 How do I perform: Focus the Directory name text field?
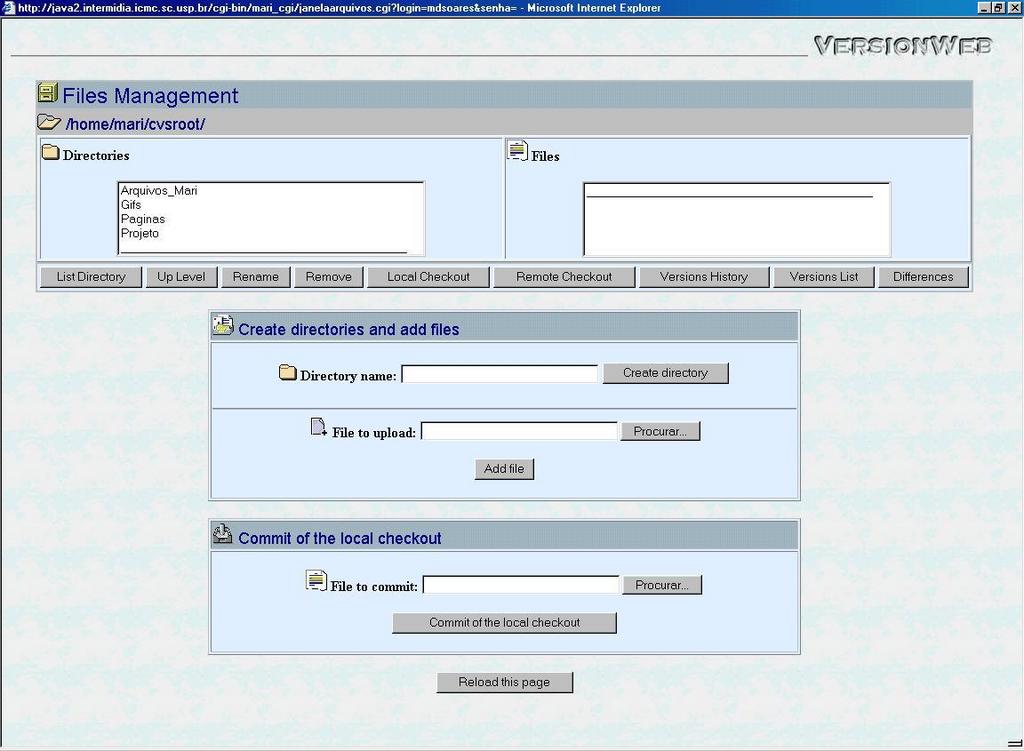pos(499,374)
